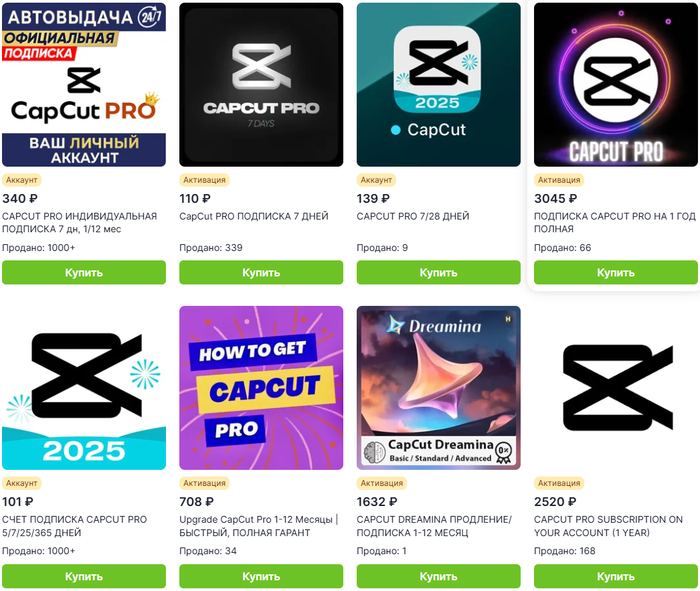This screenshot has height=591, width=700.
Task: Click the Аккаунт tag on the 340 ₽ item
Action: click(21, 180)
